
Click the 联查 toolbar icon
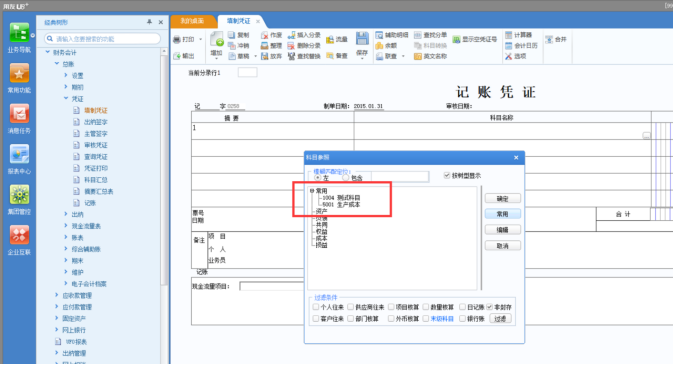pos(379,56)
